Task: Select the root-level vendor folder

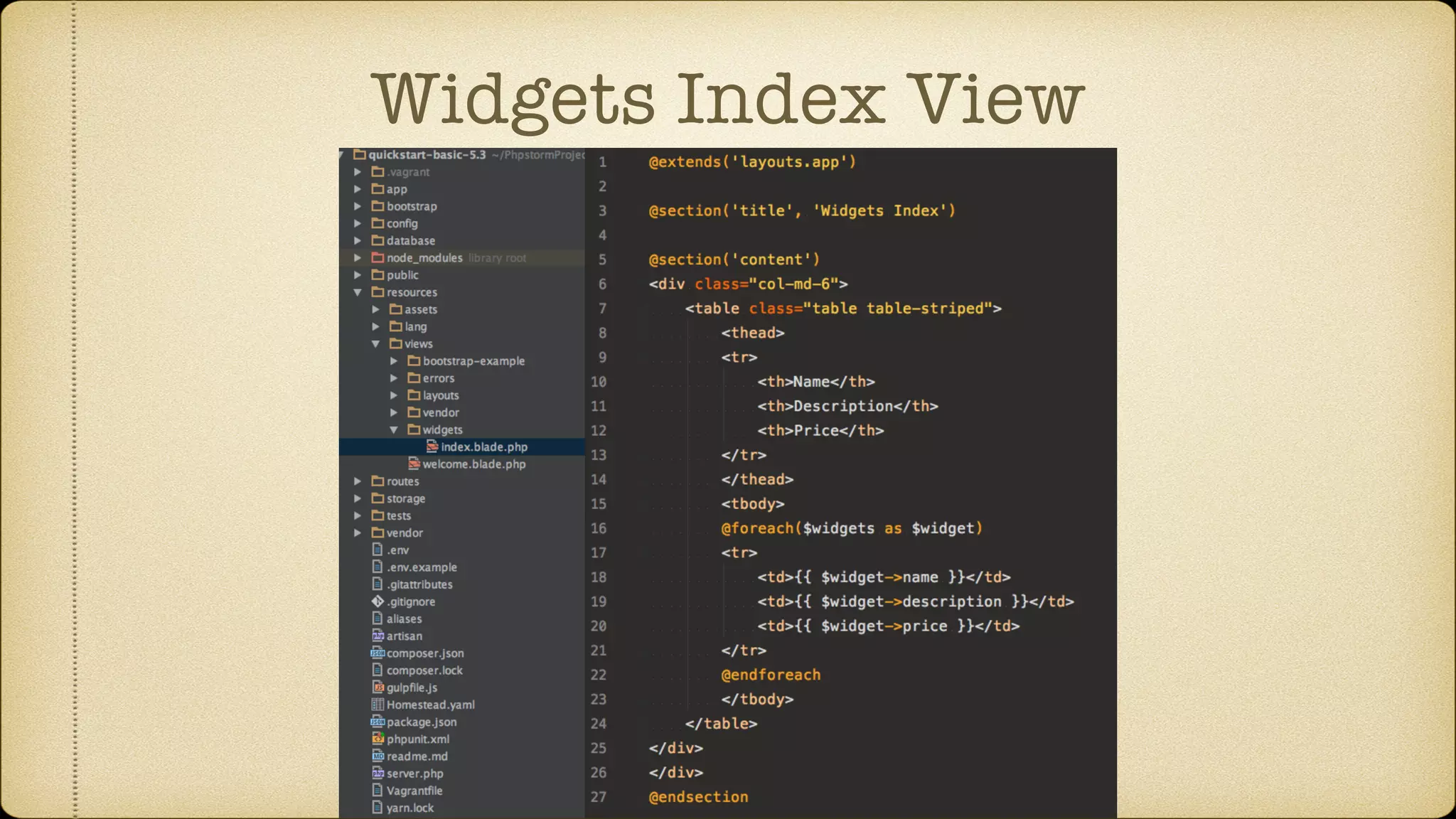Action: (462, 532)
